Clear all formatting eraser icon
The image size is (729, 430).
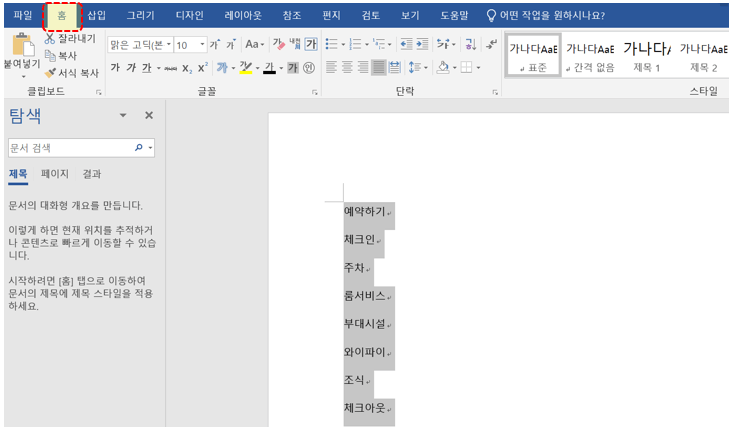(x=278, y=44)
